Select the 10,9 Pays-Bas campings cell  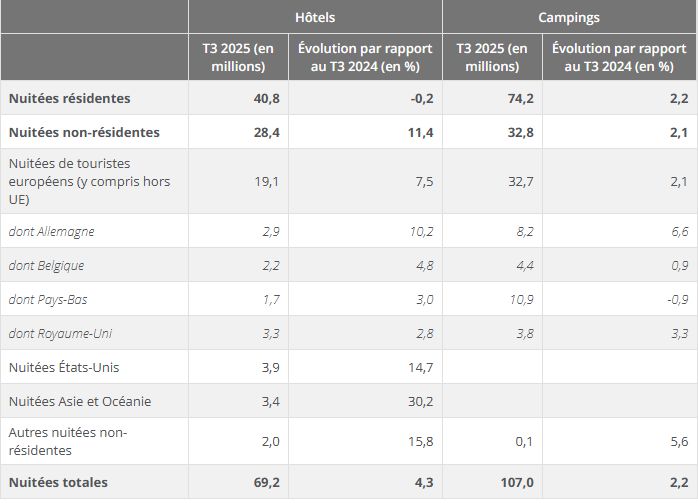point(520,299)
